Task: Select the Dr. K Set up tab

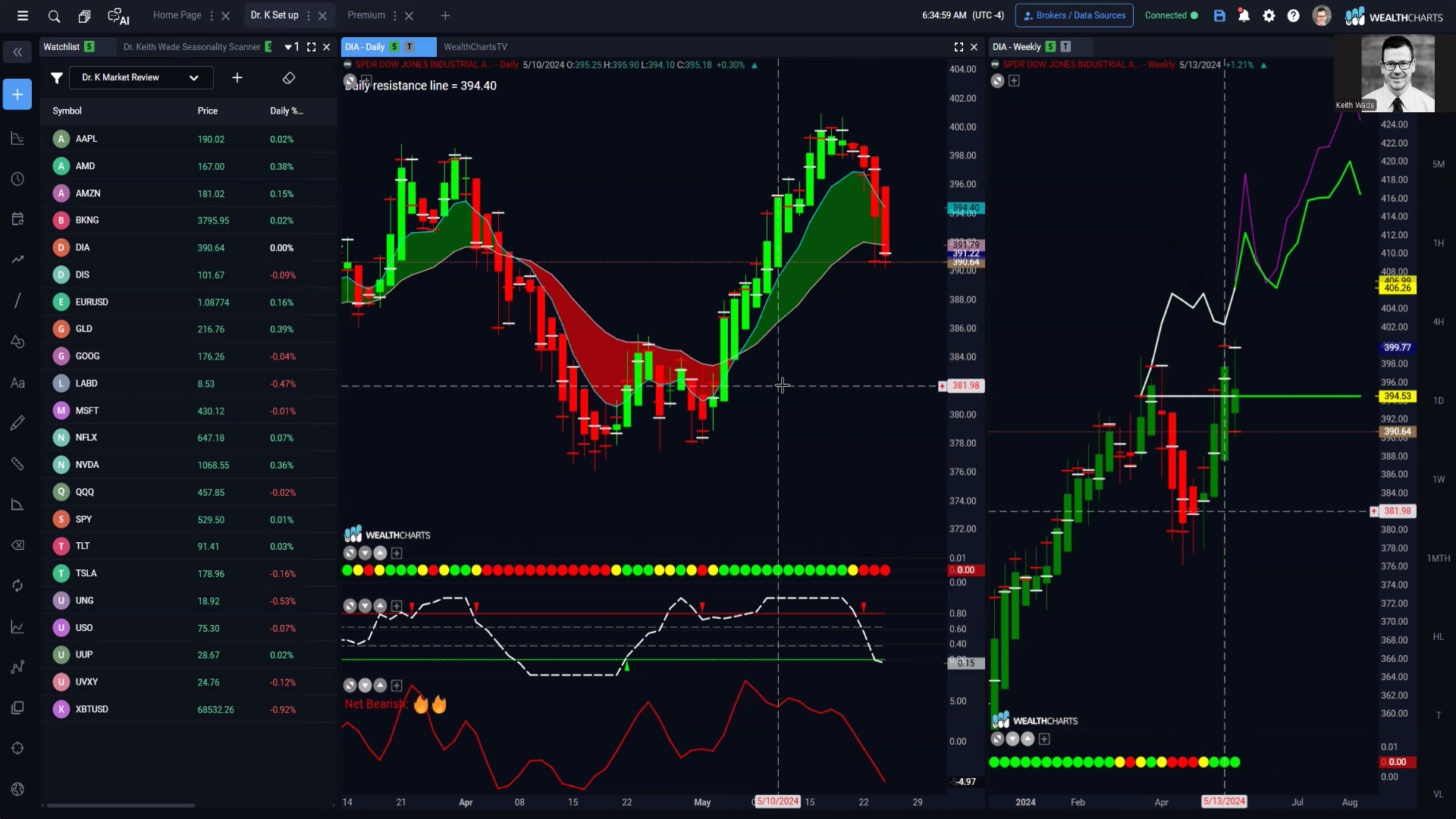Action: pos(275,15)
